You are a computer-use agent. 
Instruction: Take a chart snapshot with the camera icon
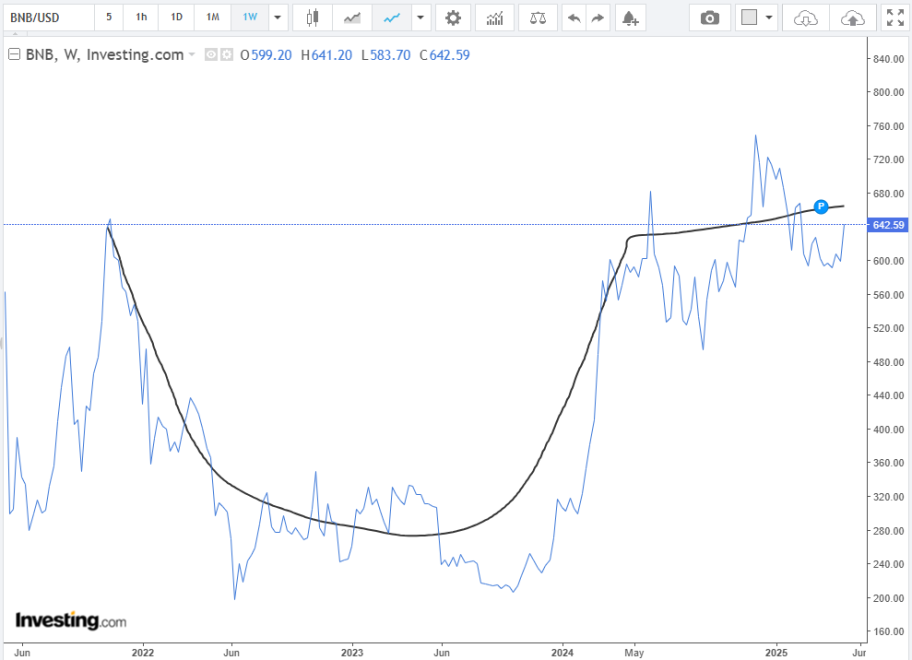tap(709, 16)
